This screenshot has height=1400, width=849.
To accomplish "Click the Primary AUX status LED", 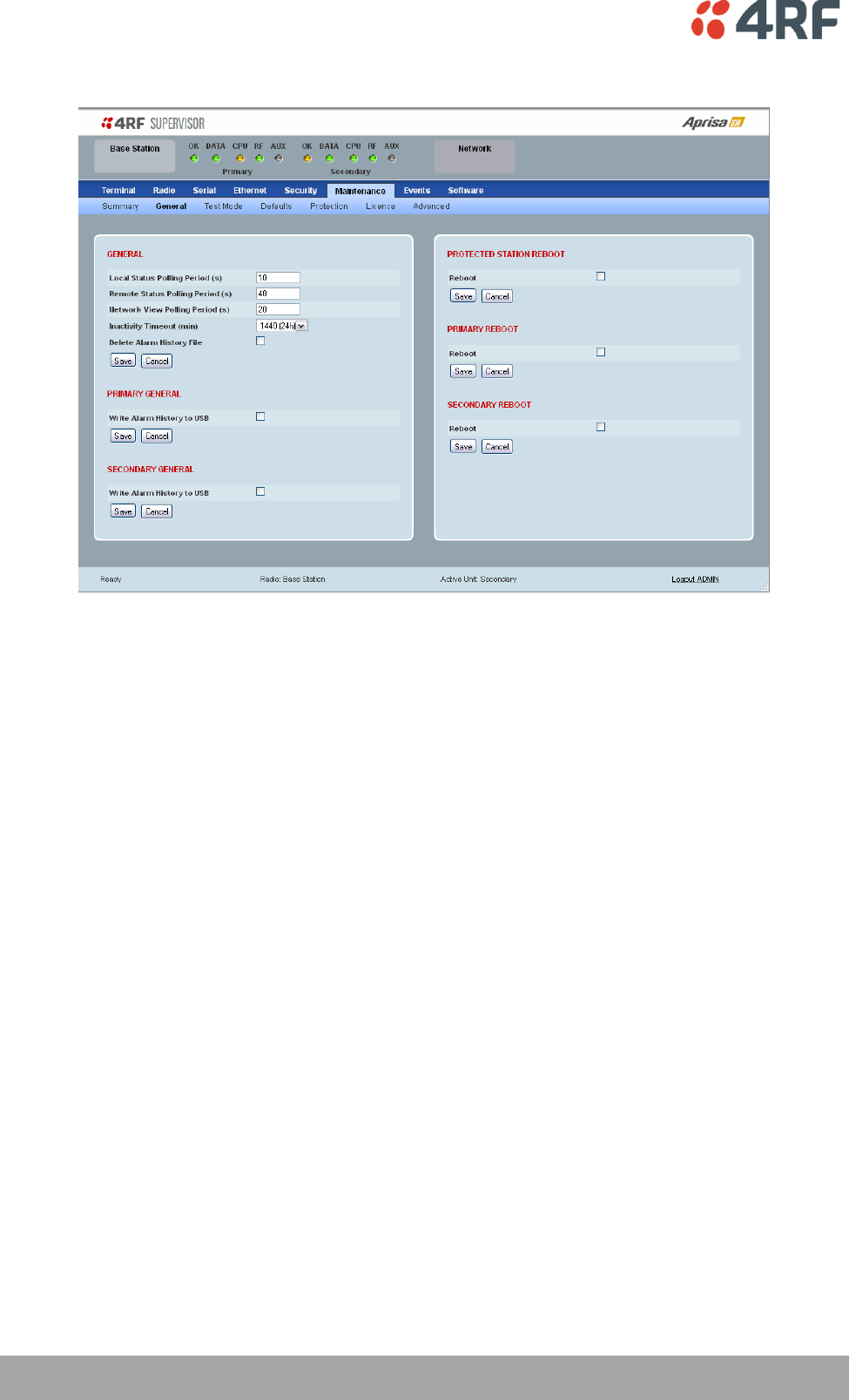I will (279, 159).
